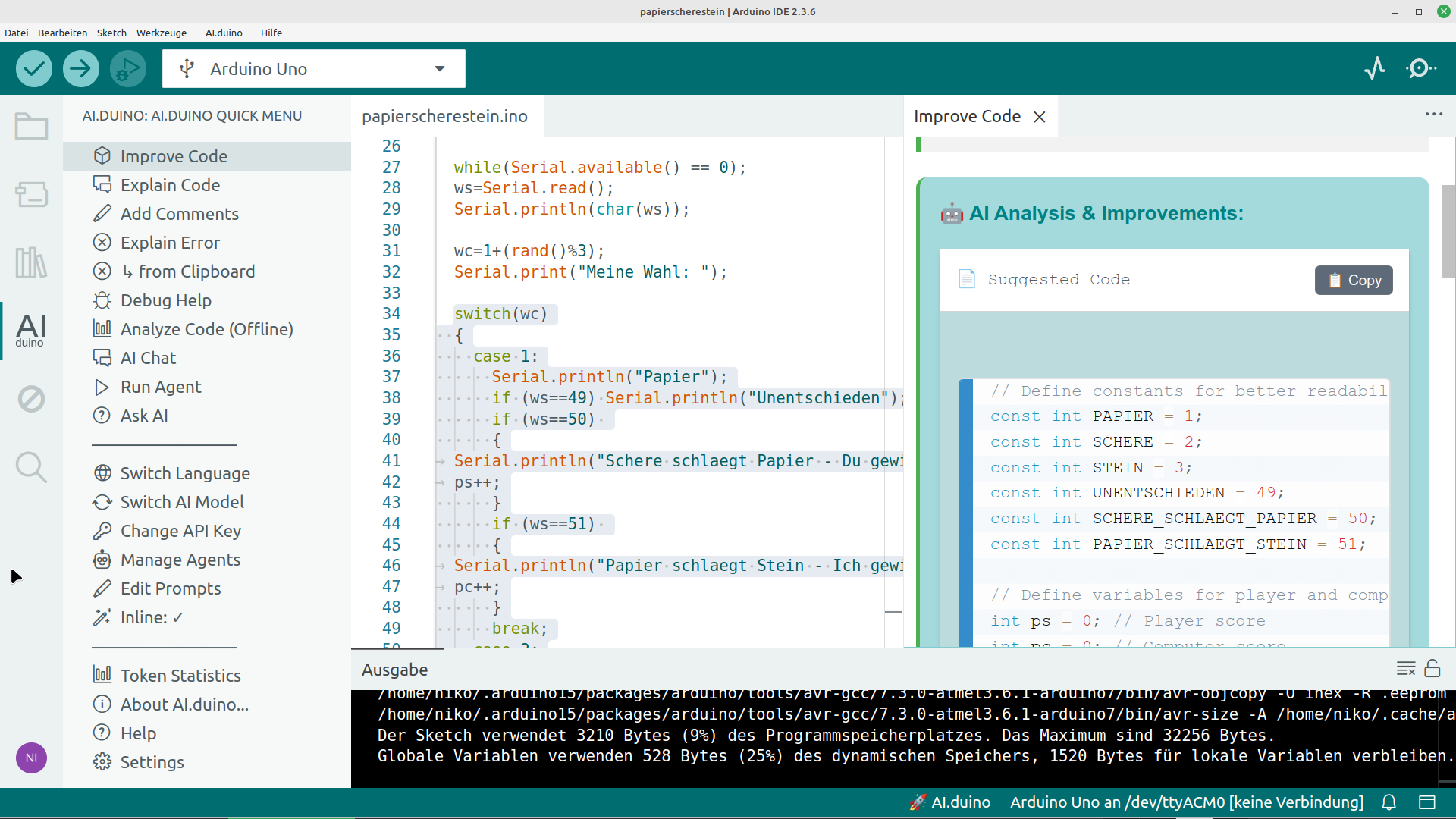Open the Werkzeuge menu
Viewport: 1456px width, 819px height.
pos(161,33)
